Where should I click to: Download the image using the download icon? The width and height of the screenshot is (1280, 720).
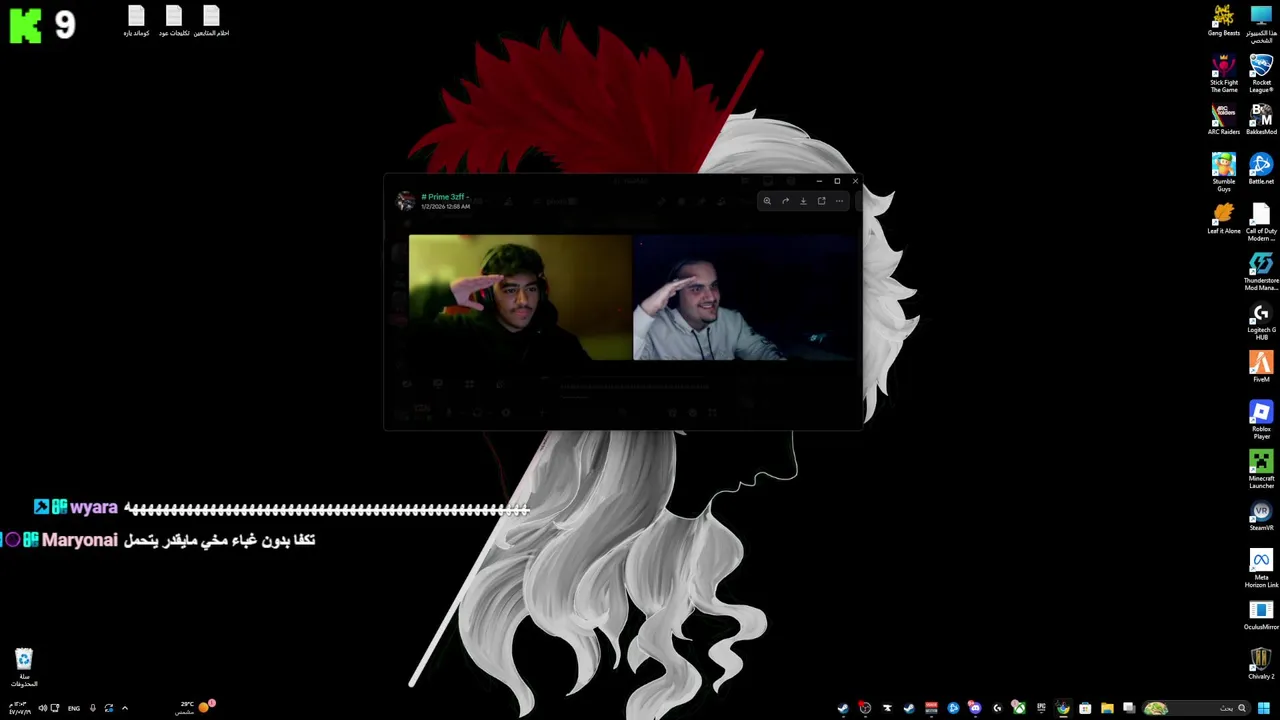point(803,201)
